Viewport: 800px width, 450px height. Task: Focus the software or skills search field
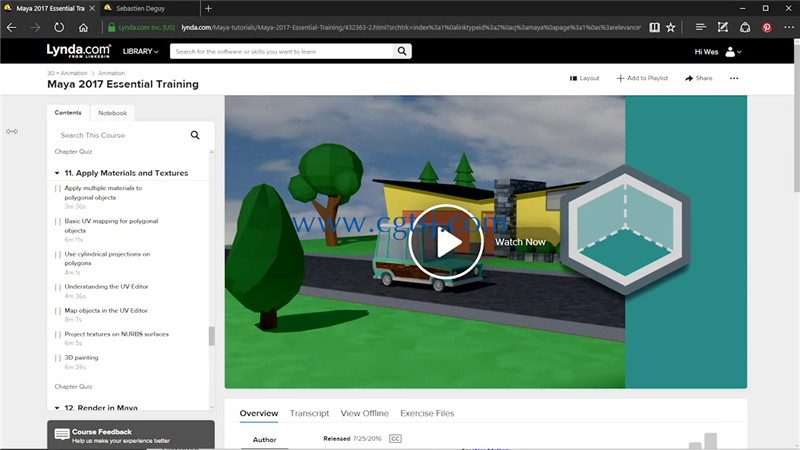pos(282,51)
